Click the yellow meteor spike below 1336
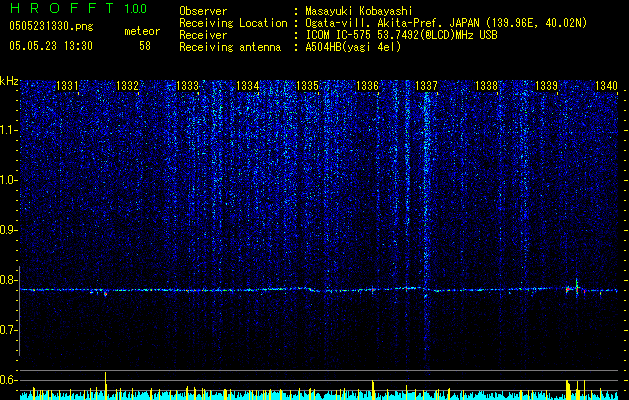The image size is (629, 400). 373,390
